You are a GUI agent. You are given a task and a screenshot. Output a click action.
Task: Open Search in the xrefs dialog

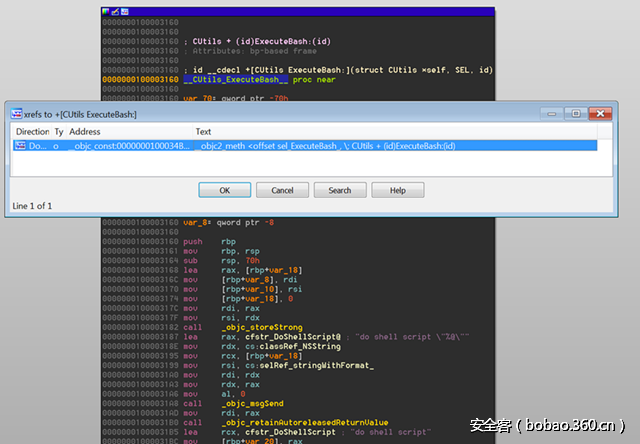point(340,190)
